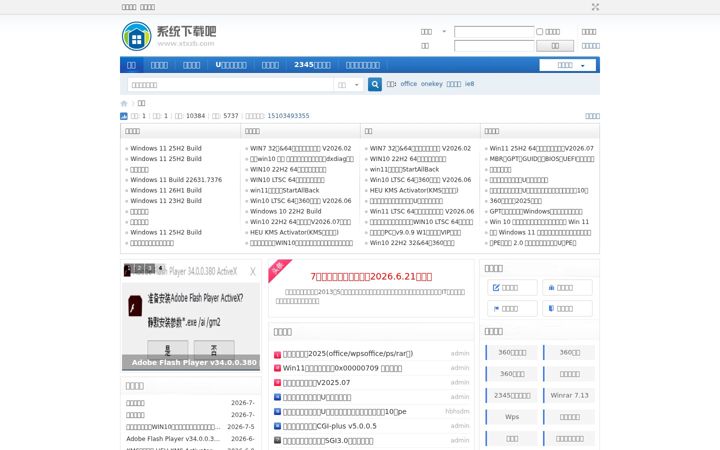
Task: Click dark thread icon beside SGI3.0 post
Action: click(277, 441)
